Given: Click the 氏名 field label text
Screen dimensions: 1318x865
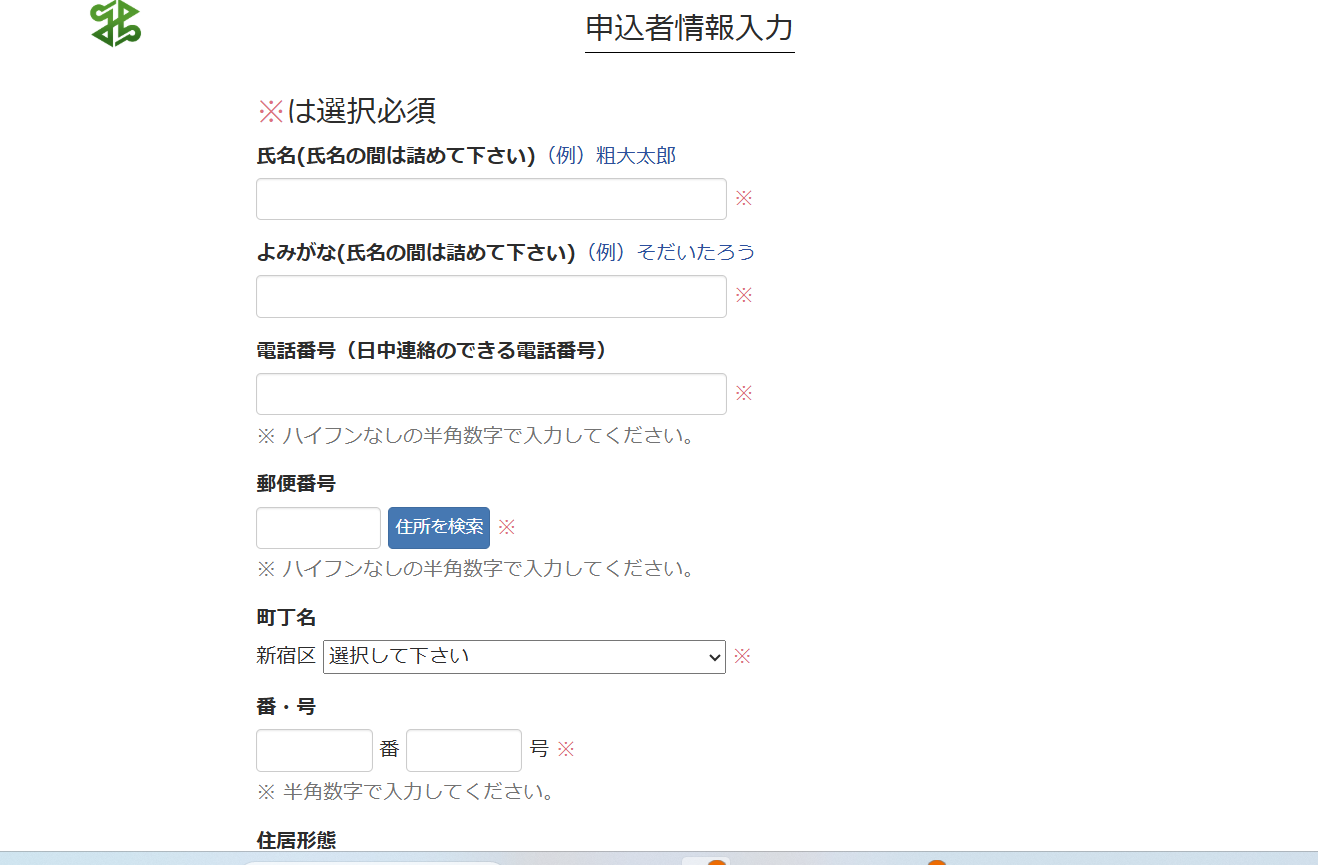Looking at the screenshot, I should 396,156.
